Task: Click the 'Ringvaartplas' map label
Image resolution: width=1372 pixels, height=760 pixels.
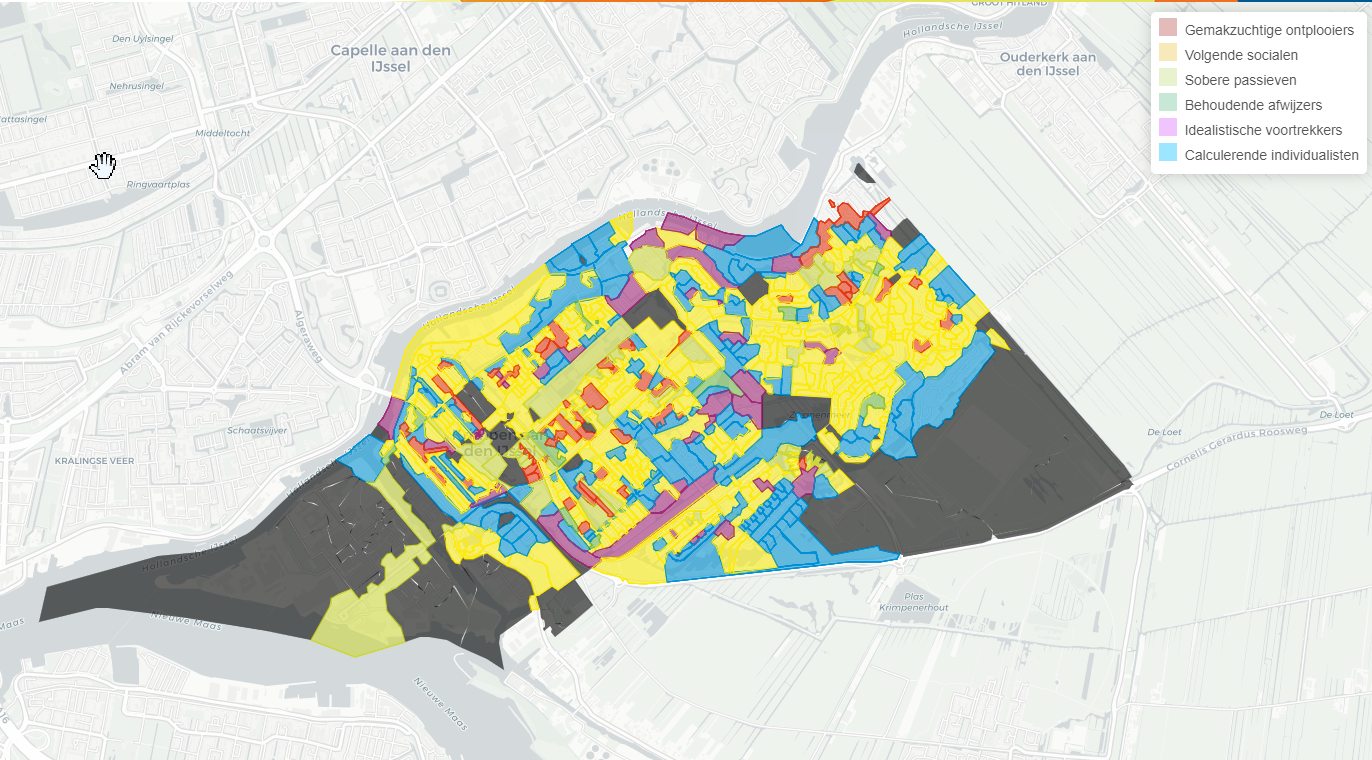Action: coord(158,185)
